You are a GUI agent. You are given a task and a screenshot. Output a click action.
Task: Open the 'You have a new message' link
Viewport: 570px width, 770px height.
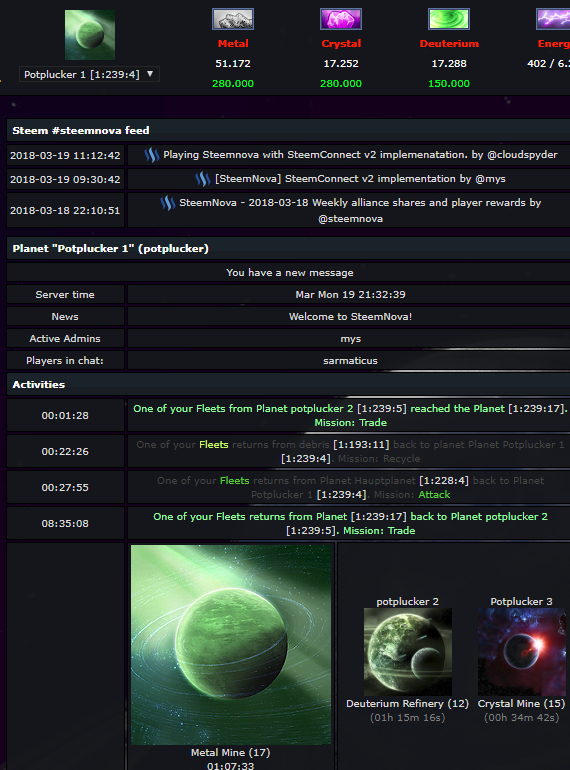290,273
